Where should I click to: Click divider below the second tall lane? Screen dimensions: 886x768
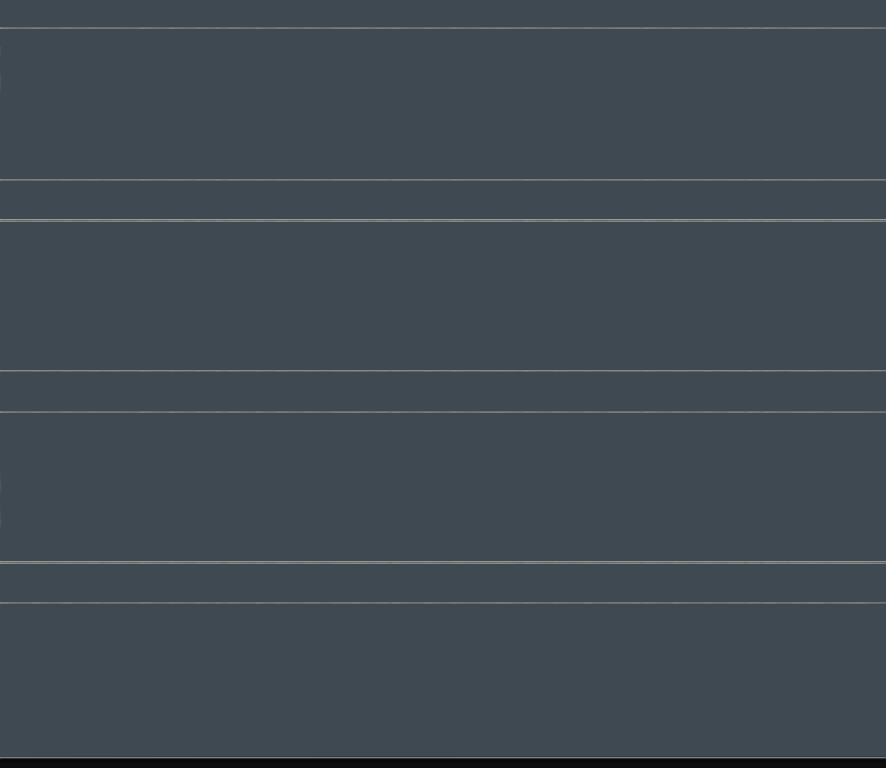[x=443, y=371]
